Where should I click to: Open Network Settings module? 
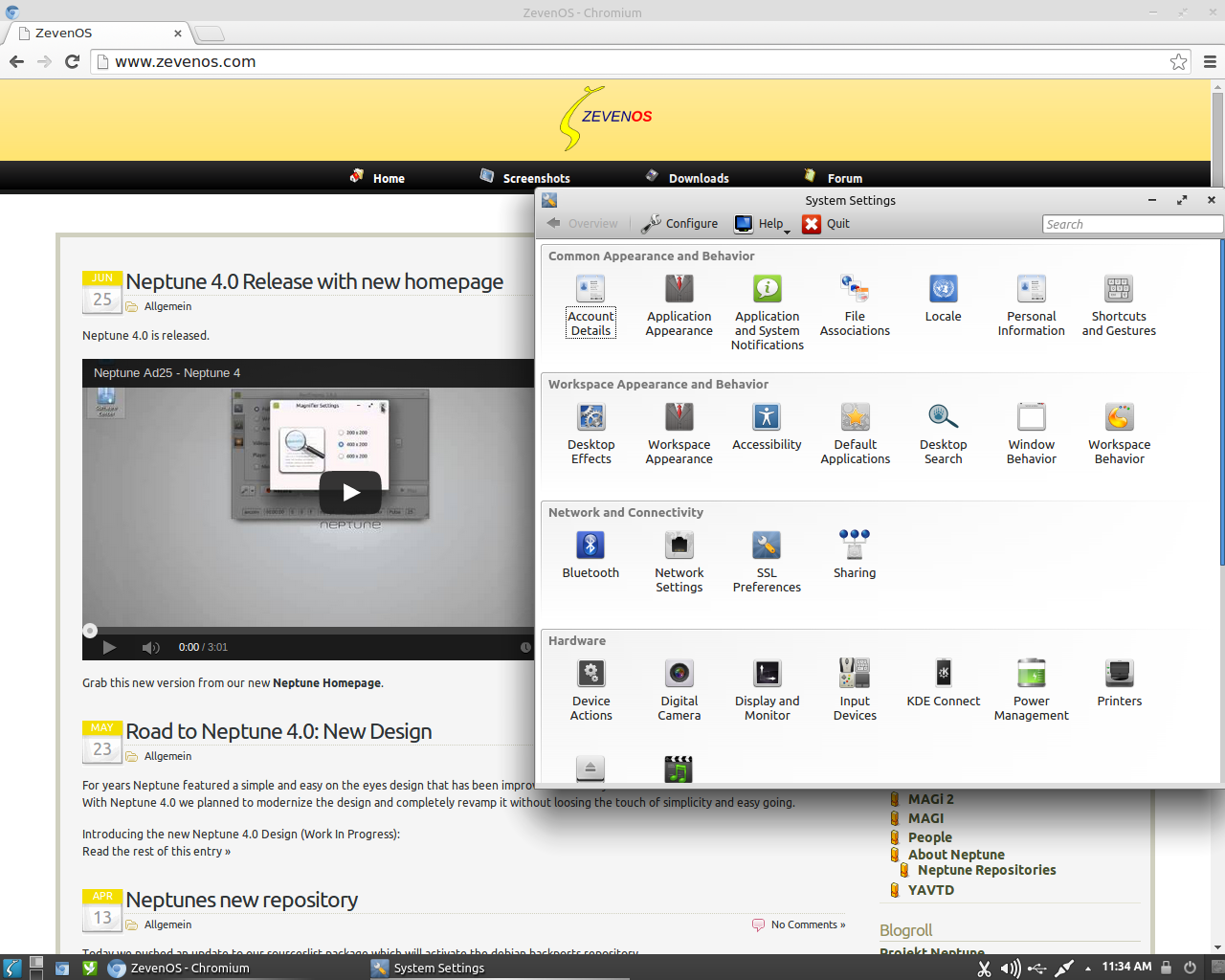[679, 561]
